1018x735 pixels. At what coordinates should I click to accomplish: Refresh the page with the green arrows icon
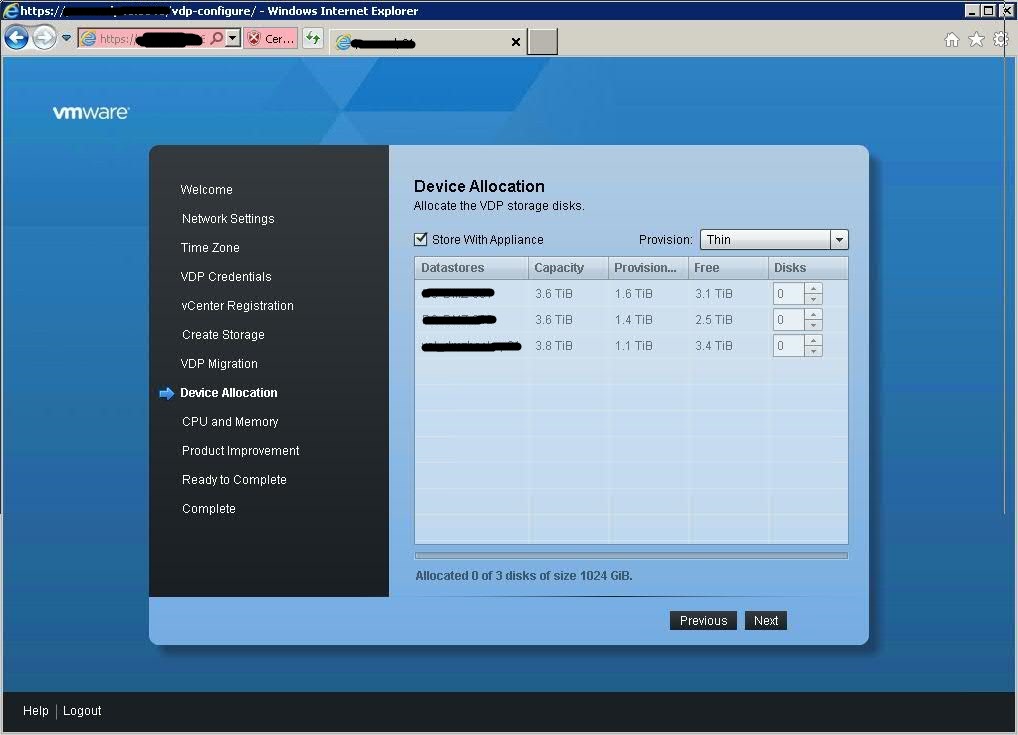[x=313, y=38]
